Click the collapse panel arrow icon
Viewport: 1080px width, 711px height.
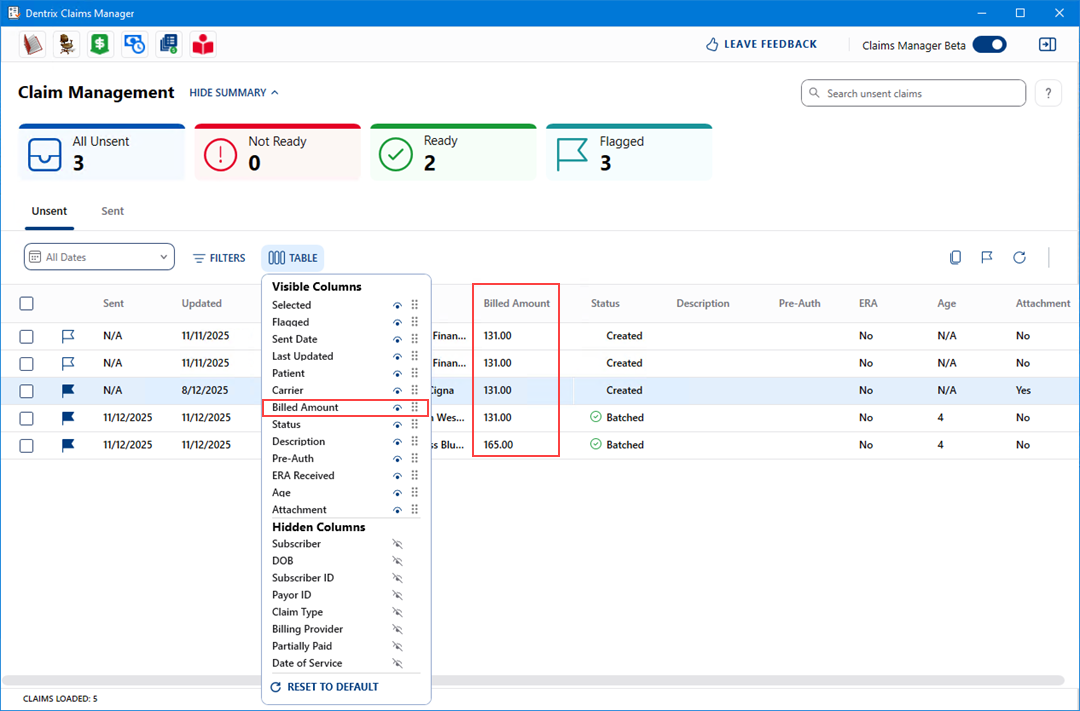pos(1047,44)
